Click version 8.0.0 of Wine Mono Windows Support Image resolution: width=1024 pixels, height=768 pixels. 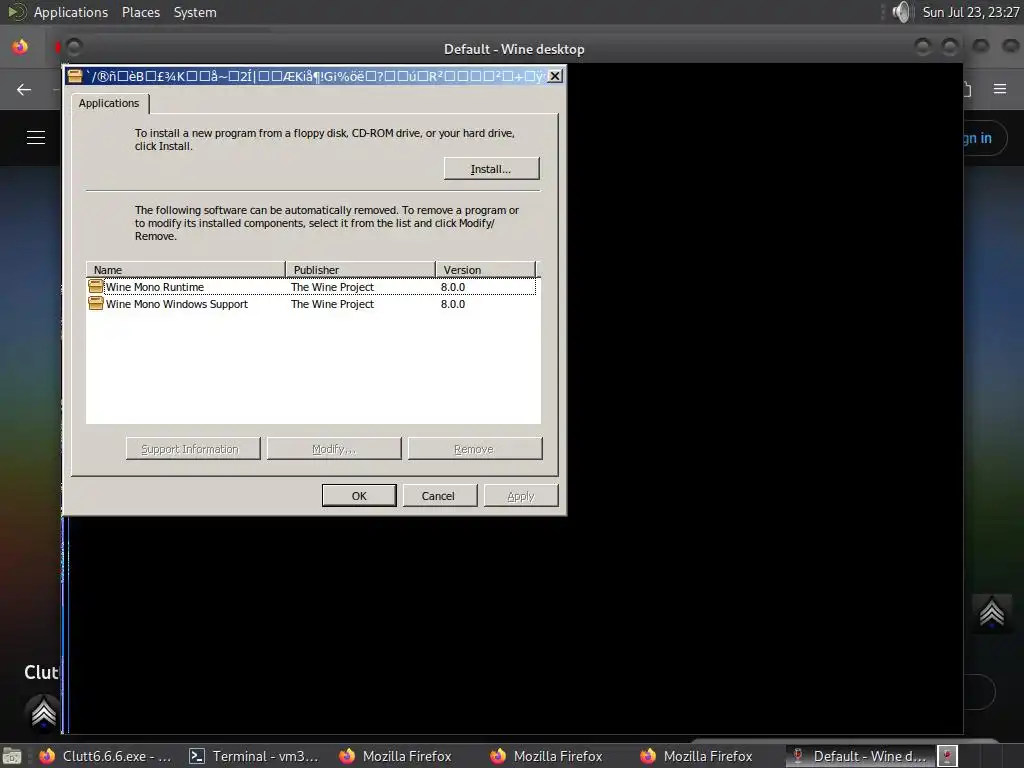[453, 304]
